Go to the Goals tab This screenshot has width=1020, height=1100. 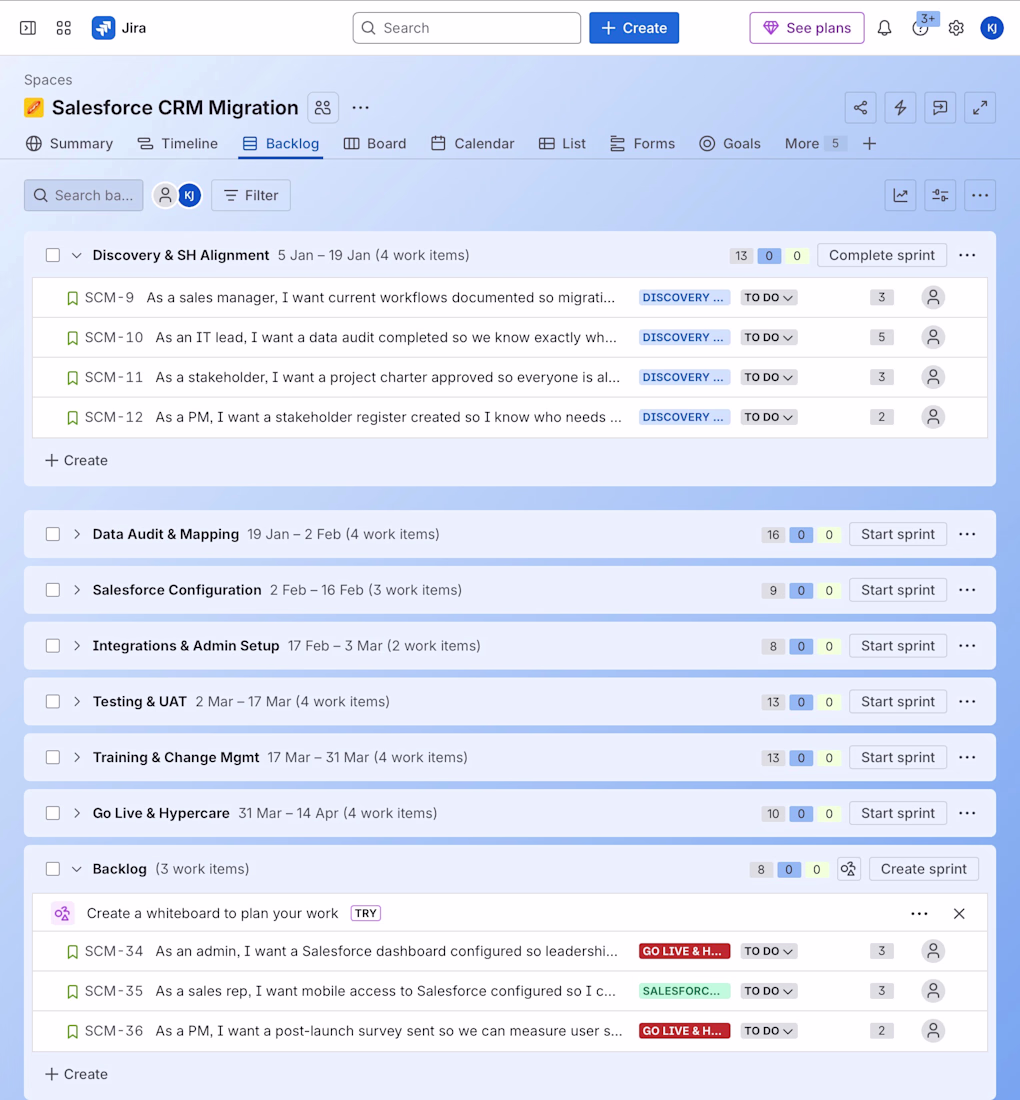pyautogui.click(x=730, y=144)
